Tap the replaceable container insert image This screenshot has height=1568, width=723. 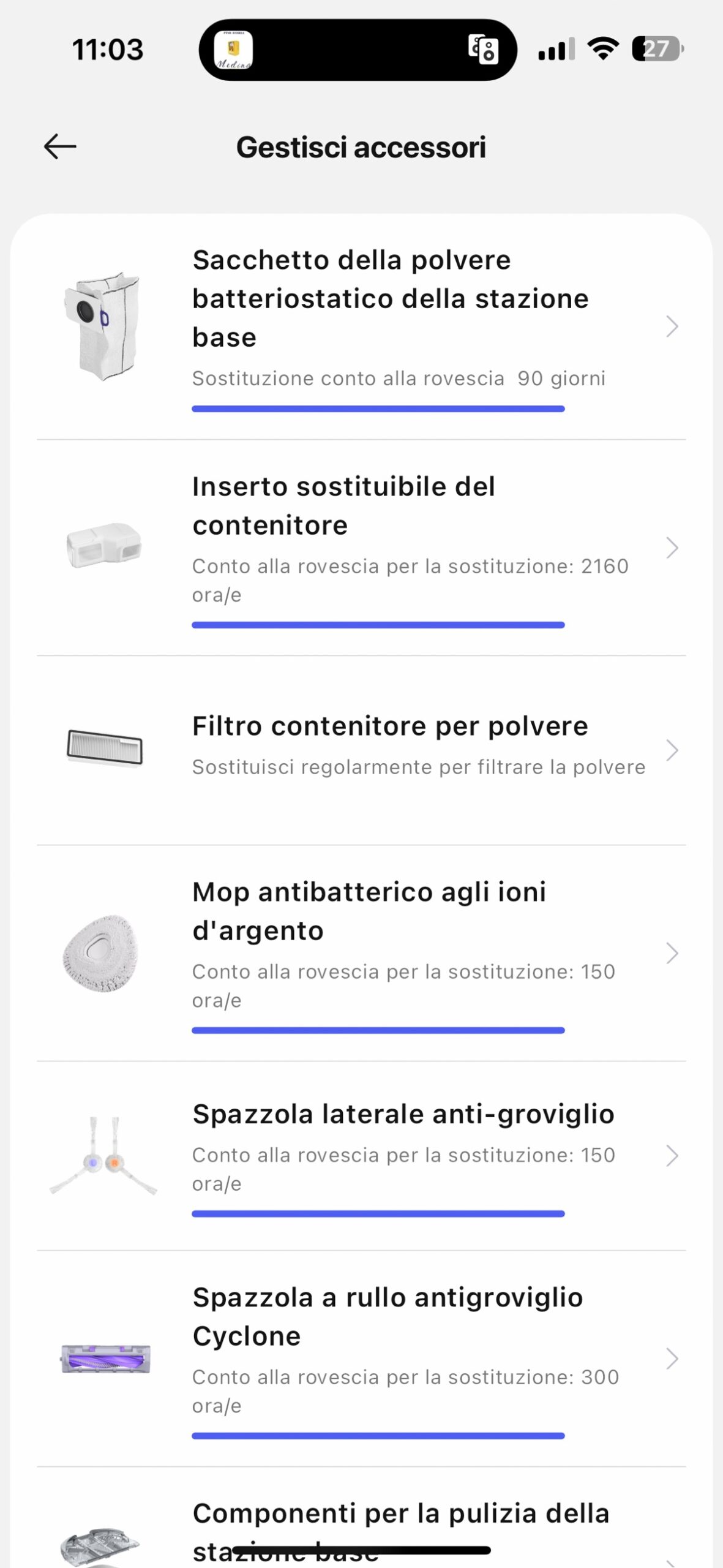104,545
